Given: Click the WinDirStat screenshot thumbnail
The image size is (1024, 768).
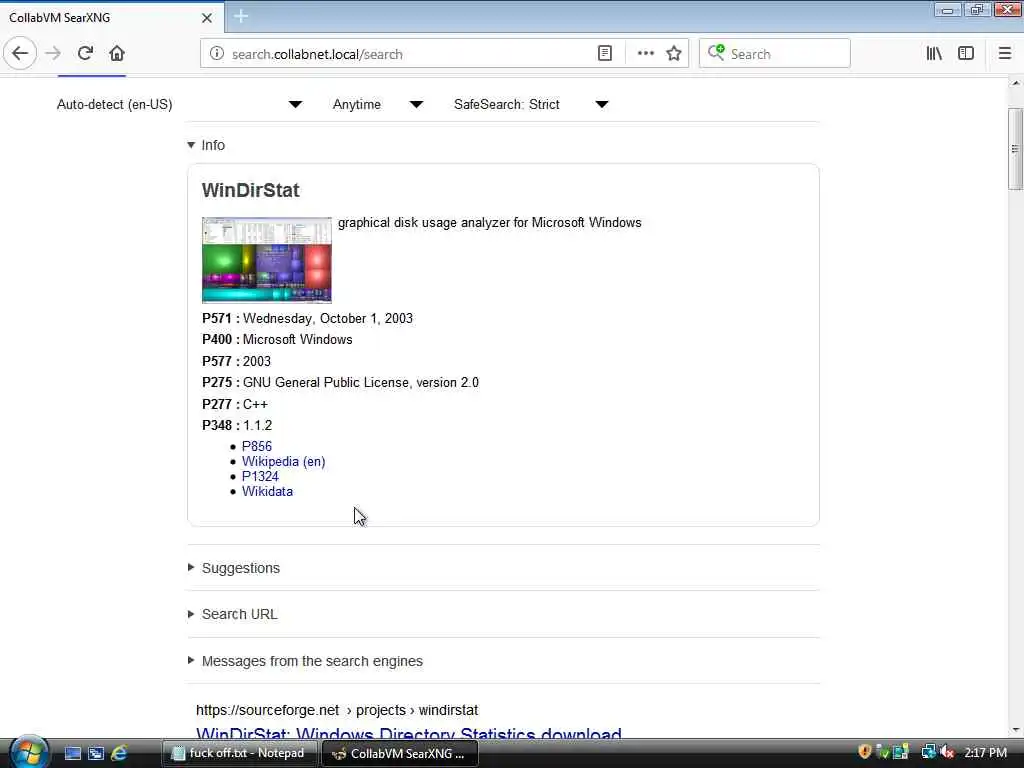Looking at the screenshot, I should pyautogui.click(x=266, y=260).
